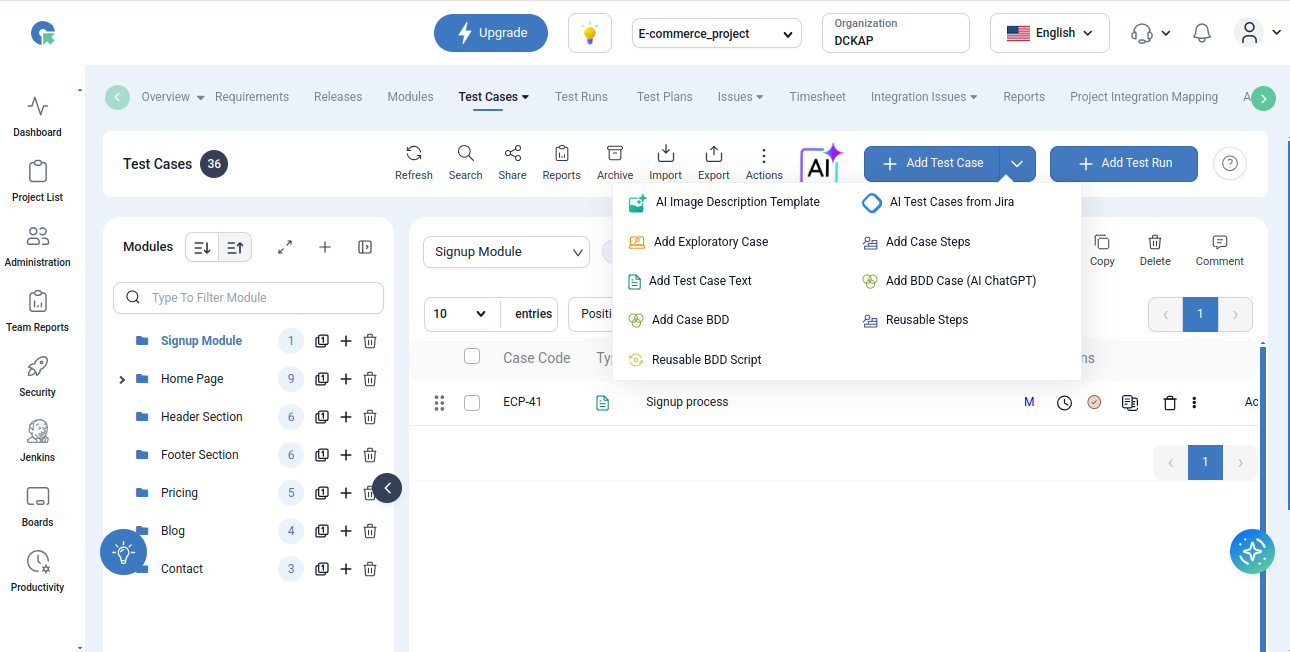Image resolution: width=1290 pixels, height=652 pixels.
Task: Open the entries-per-page dropdown showing 10
Action: pyautogui.click(x=460, y=314)
